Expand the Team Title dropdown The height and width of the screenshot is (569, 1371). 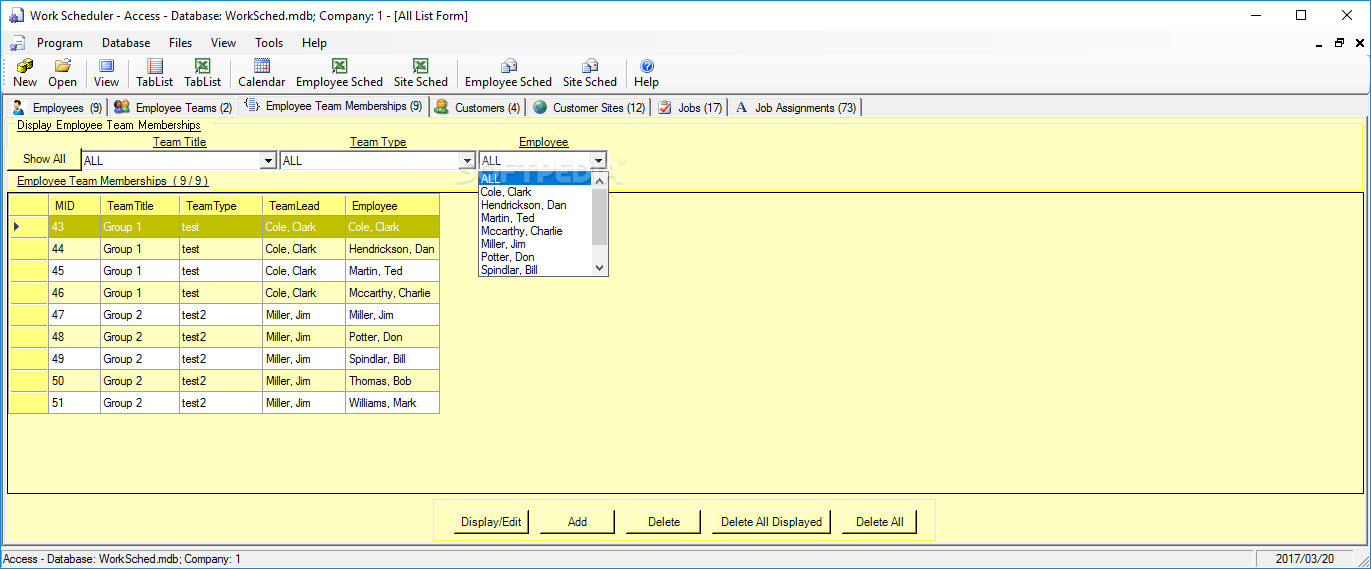[268, 161]
